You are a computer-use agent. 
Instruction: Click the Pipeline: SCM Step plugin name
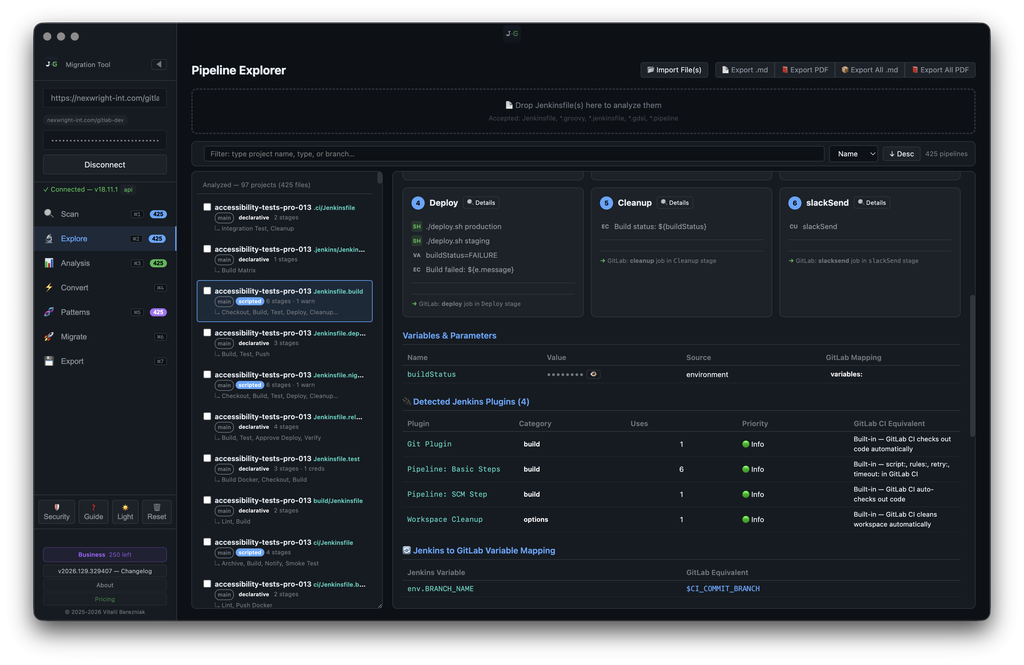pos(447,495)
